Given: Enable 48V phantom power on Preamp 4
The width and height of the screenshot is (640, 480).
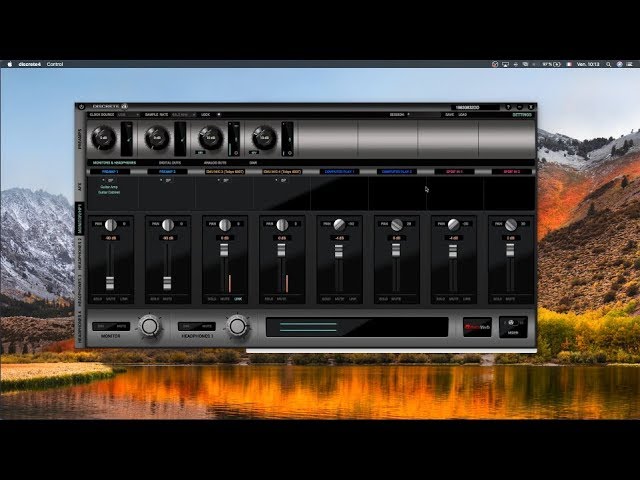Looking at the screenshot, I should pyautogui.click(x=253, y=152).
